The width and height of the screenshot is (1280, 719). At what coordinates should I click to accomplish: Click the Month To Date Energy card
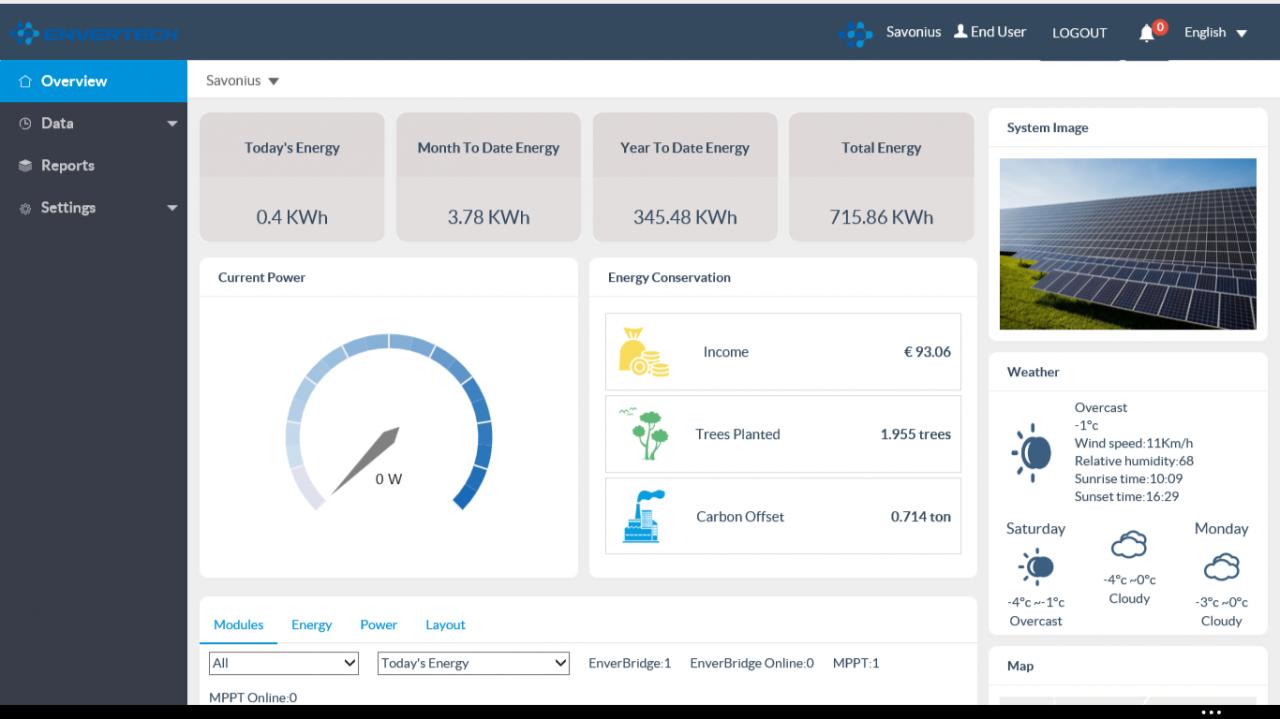(488, 177)
